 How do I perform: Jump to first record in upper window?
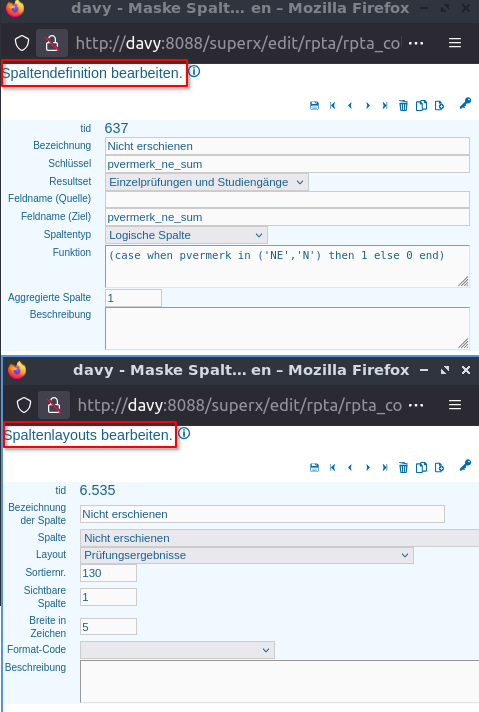click(x=332, y=106)
